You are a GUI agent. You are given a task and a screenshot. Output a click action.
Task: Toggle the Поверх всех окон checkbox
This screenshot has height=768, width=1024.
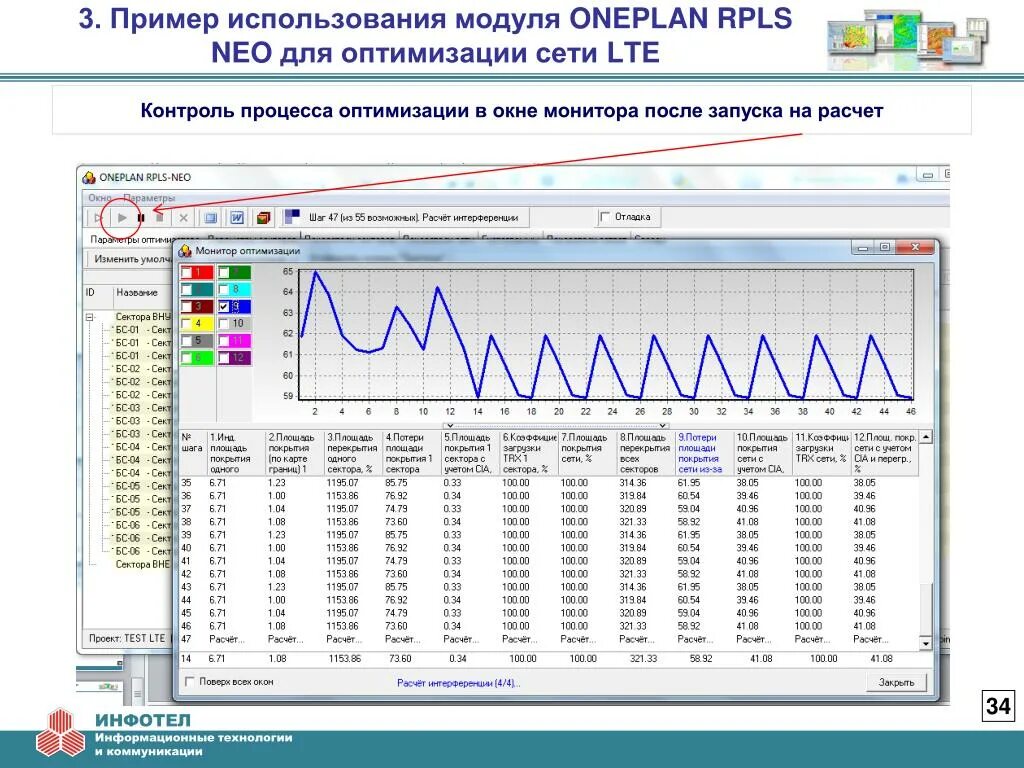point(190,682)
